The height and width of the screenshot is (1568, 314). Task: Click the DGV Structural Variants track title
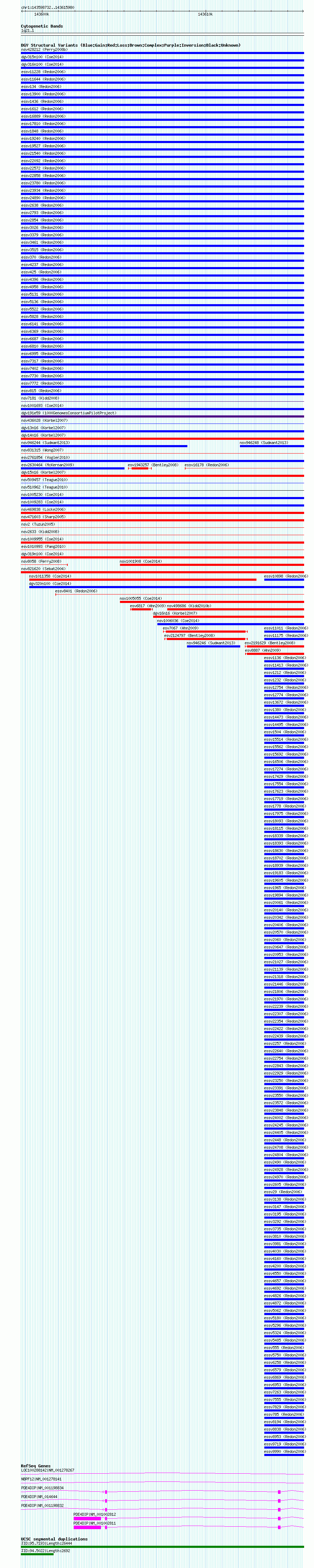point(131,45)
